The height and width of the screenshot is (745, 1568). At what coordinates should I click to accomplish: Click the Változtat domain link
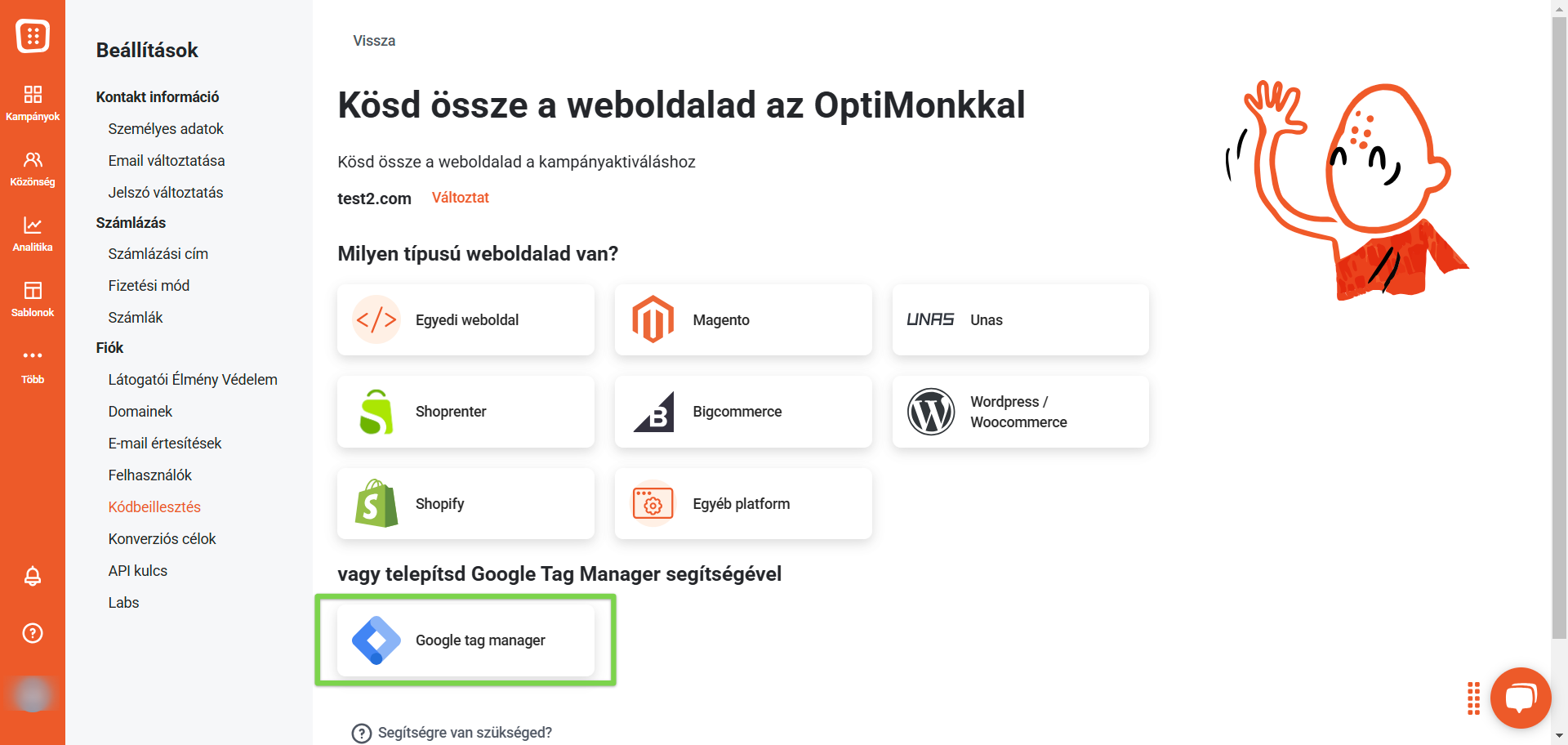point(460,198)
